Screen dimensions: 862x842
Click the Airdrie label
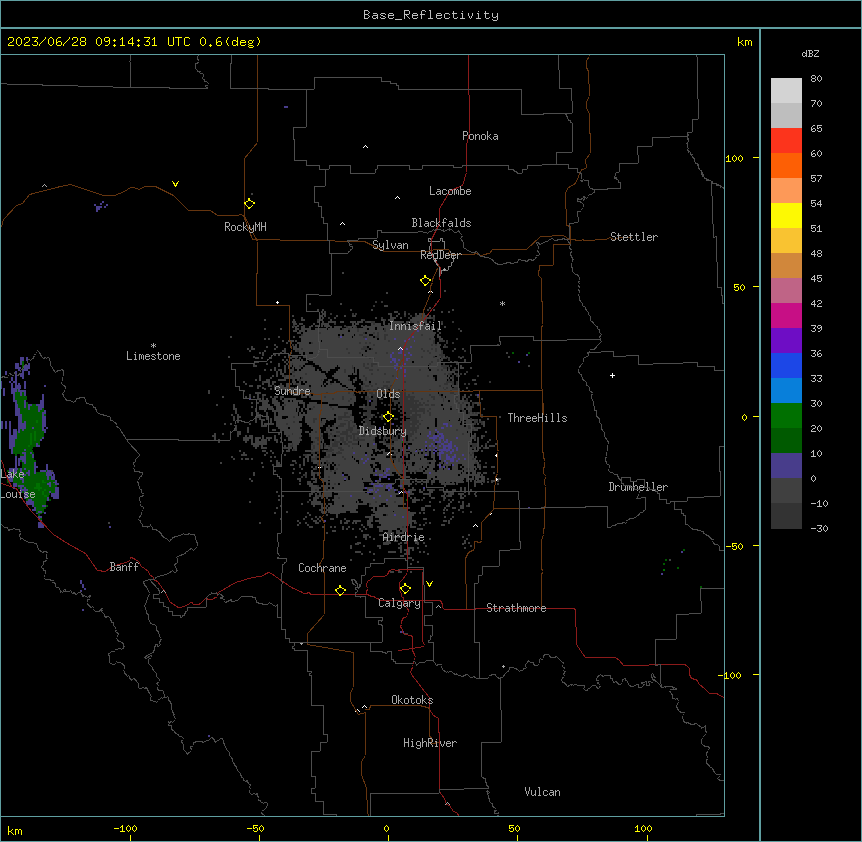pos(404,537)
